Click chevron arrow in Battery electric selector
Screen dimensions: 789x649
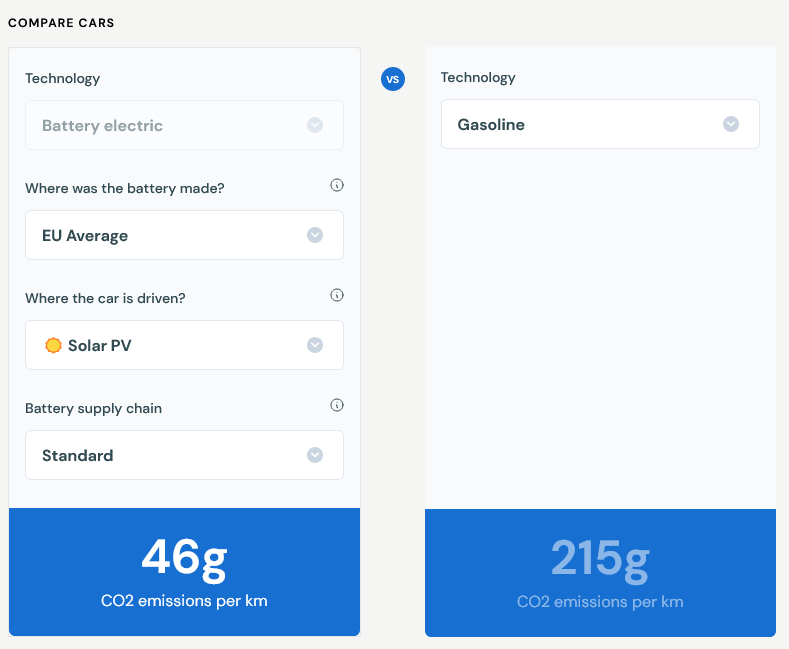coord(315,125)
